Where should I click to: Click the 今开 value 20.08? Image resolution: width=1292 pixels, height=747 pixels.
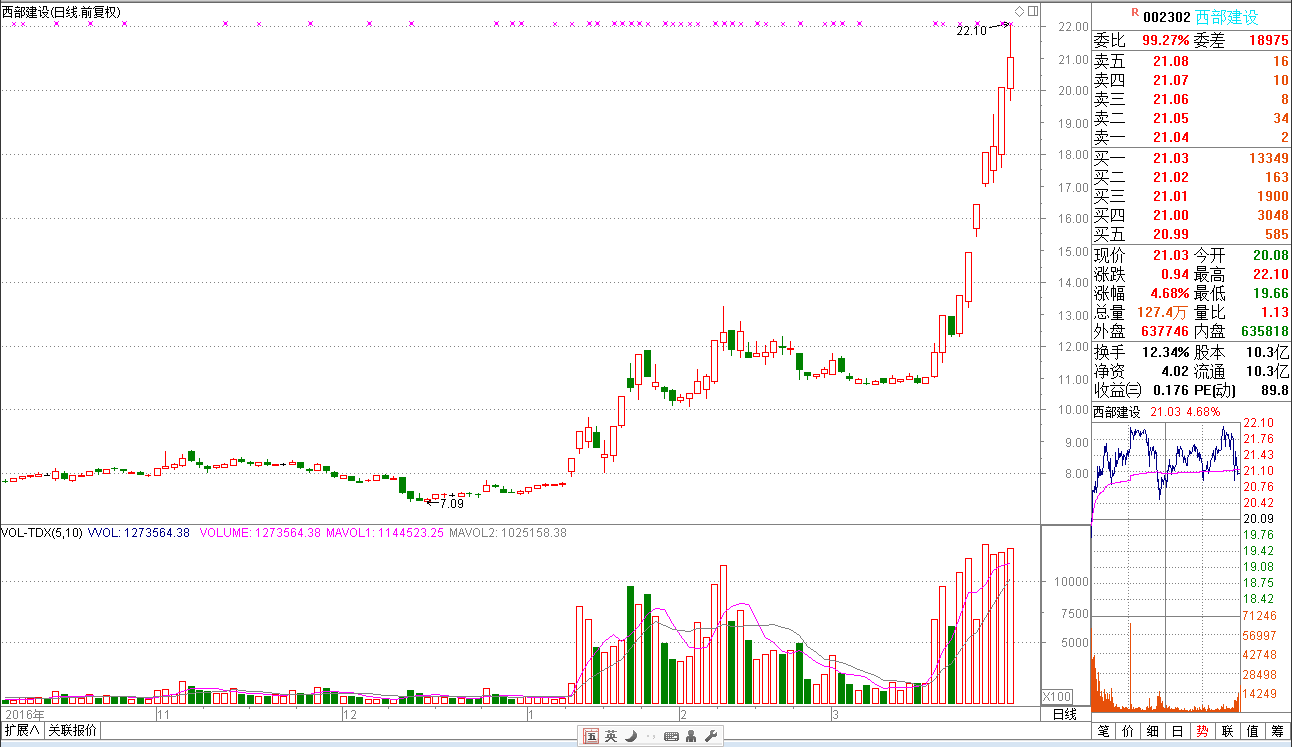pyautogui.click(x=1271, y=255)
